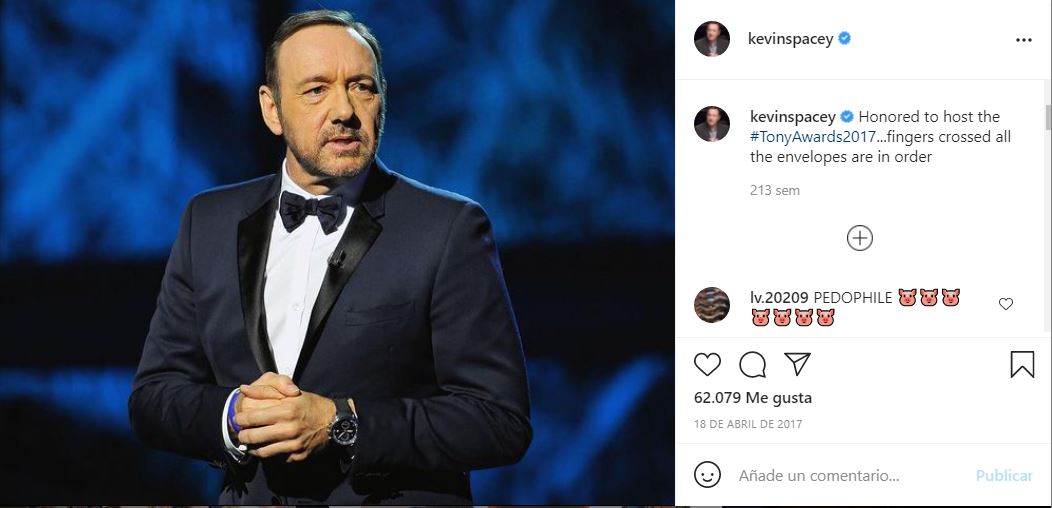Click the caption's profile avatar
This screenshot has height=508, width=1052.
tap(712, 124)
